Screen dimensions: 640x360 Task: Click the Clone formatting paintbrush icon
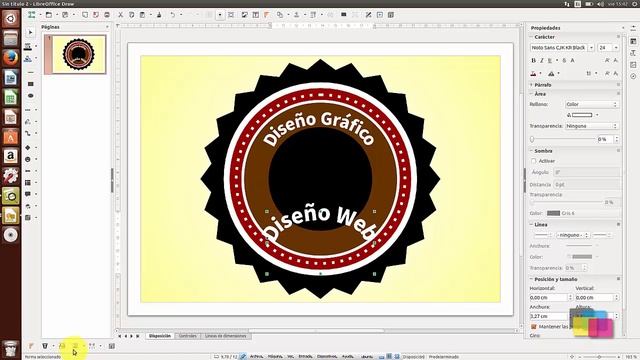click(159, 15)
